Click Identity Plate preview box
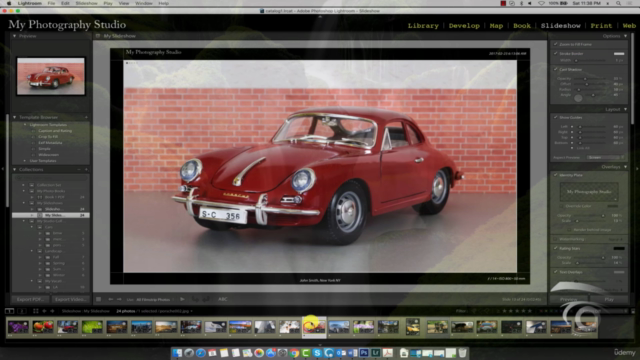 [x=589, y=191]
